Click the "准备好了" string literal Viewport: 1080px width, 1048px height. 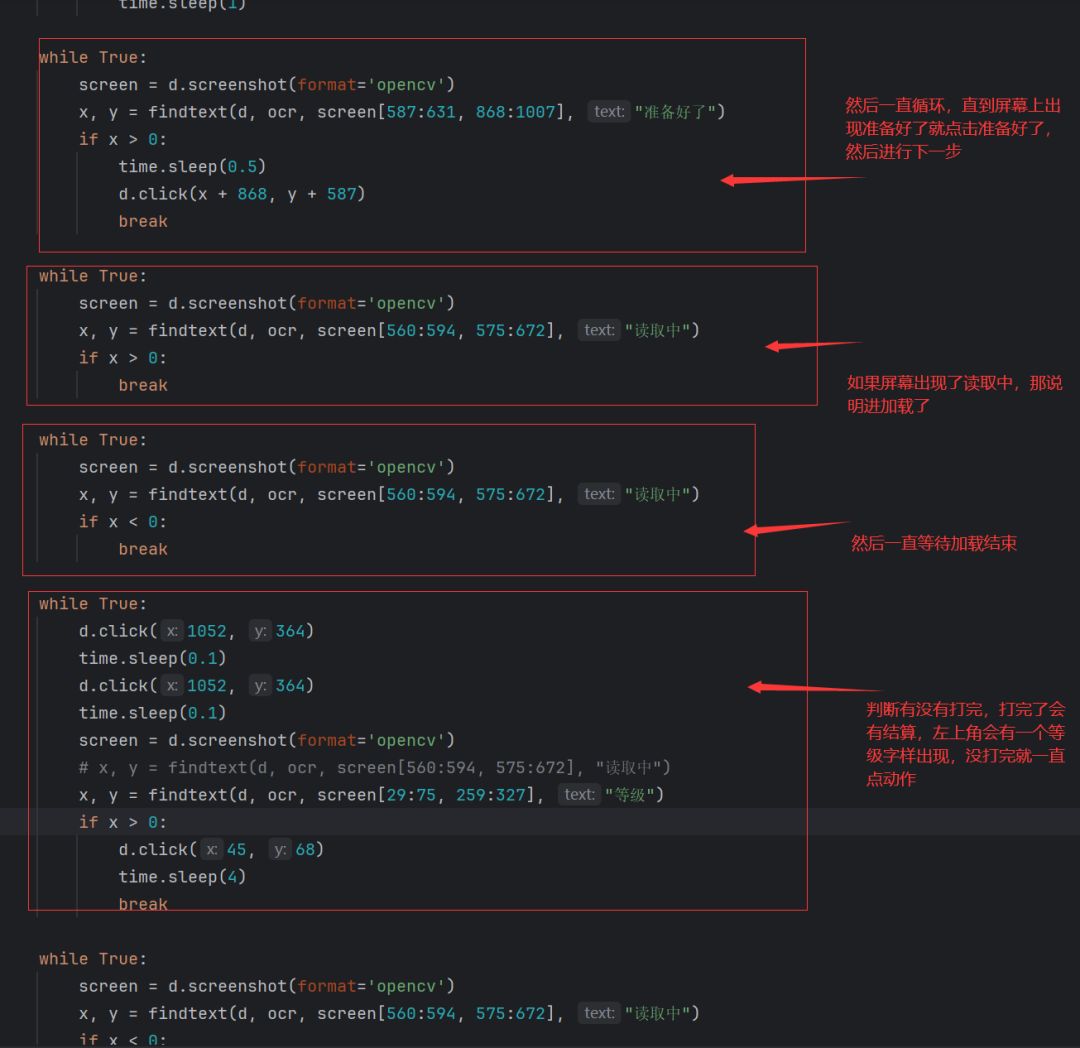tap(676, 112)
